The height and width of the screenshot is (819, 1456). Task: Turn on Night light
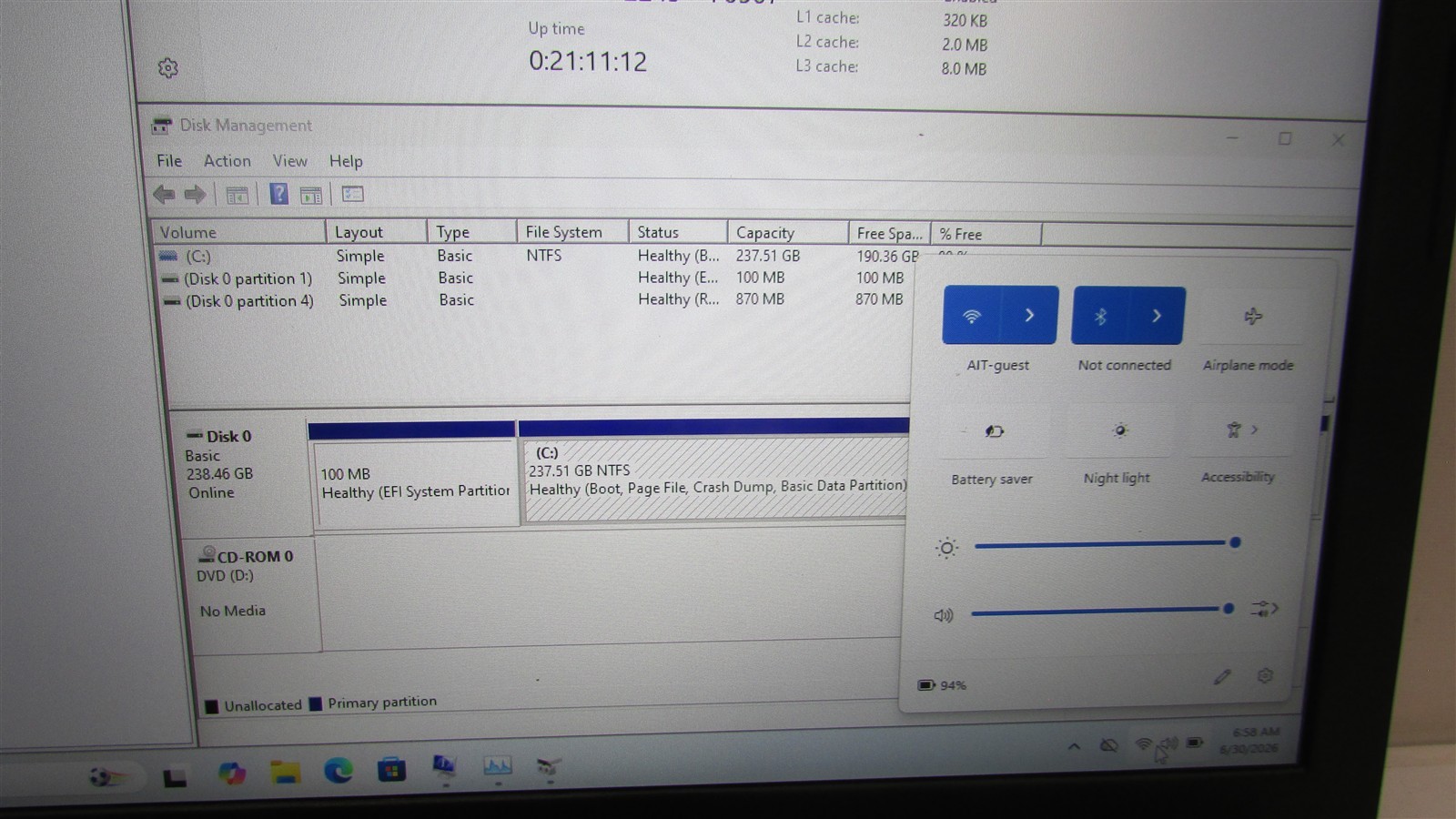[1119, 430]
